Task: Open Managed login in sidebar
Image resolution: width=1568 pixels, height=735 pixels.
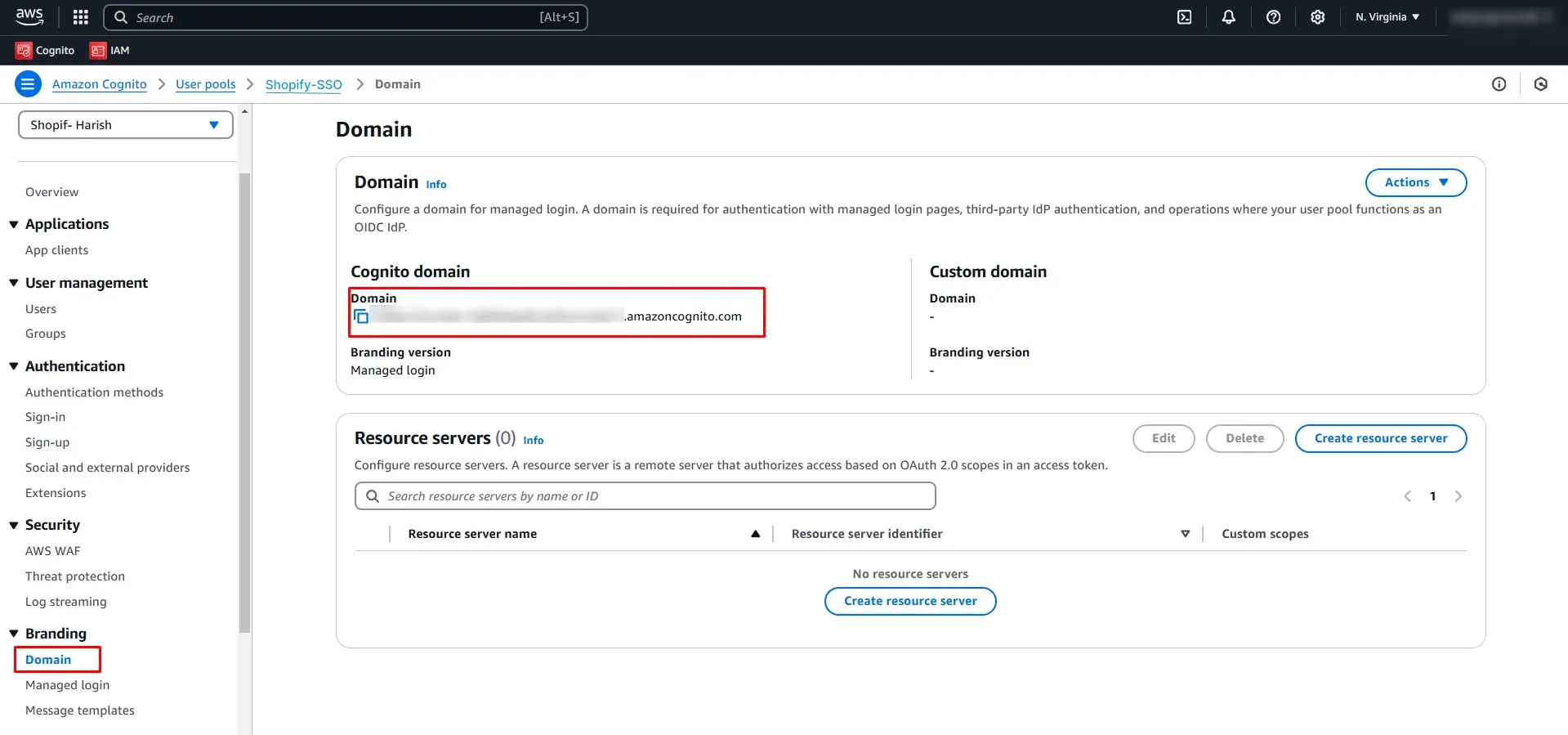Action: pyautogui.click(x=68, y=685)
